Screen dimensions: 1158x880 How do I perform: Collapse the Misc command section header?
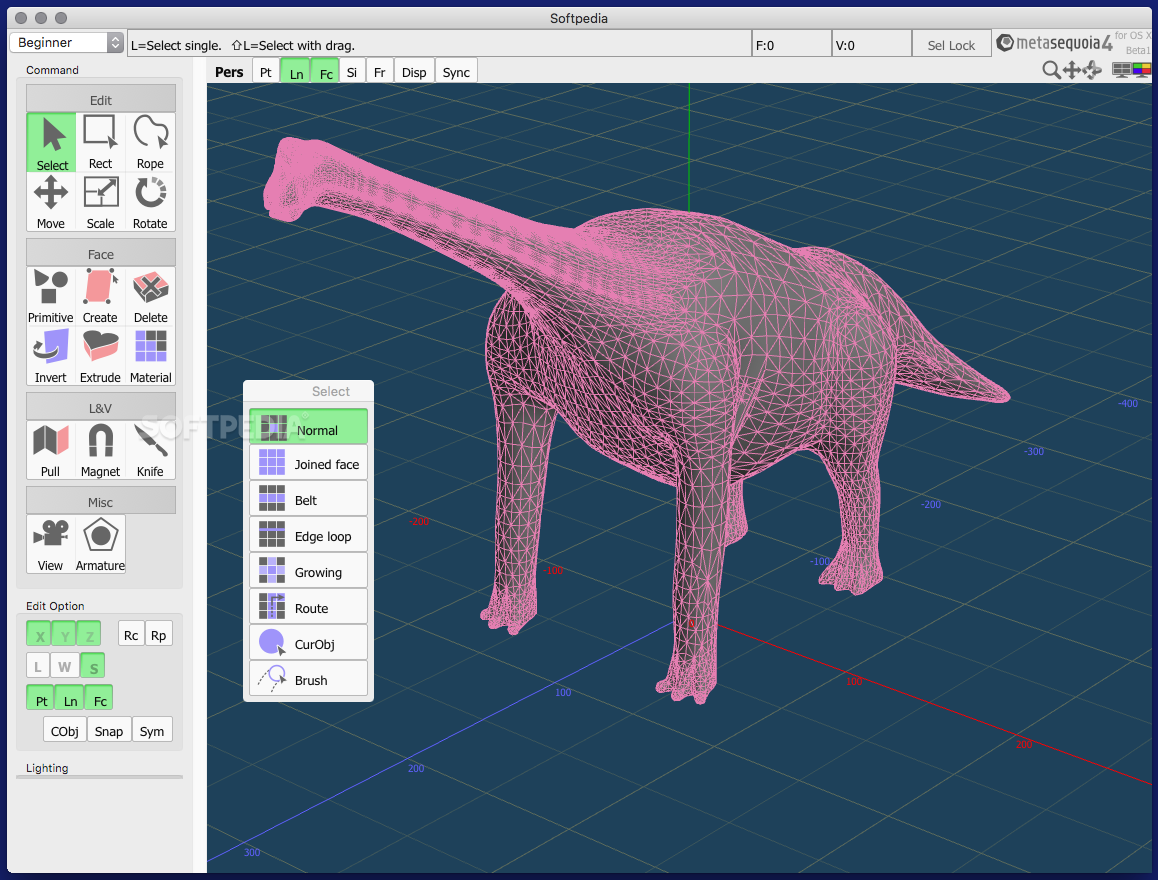click(x=101, y=502)
